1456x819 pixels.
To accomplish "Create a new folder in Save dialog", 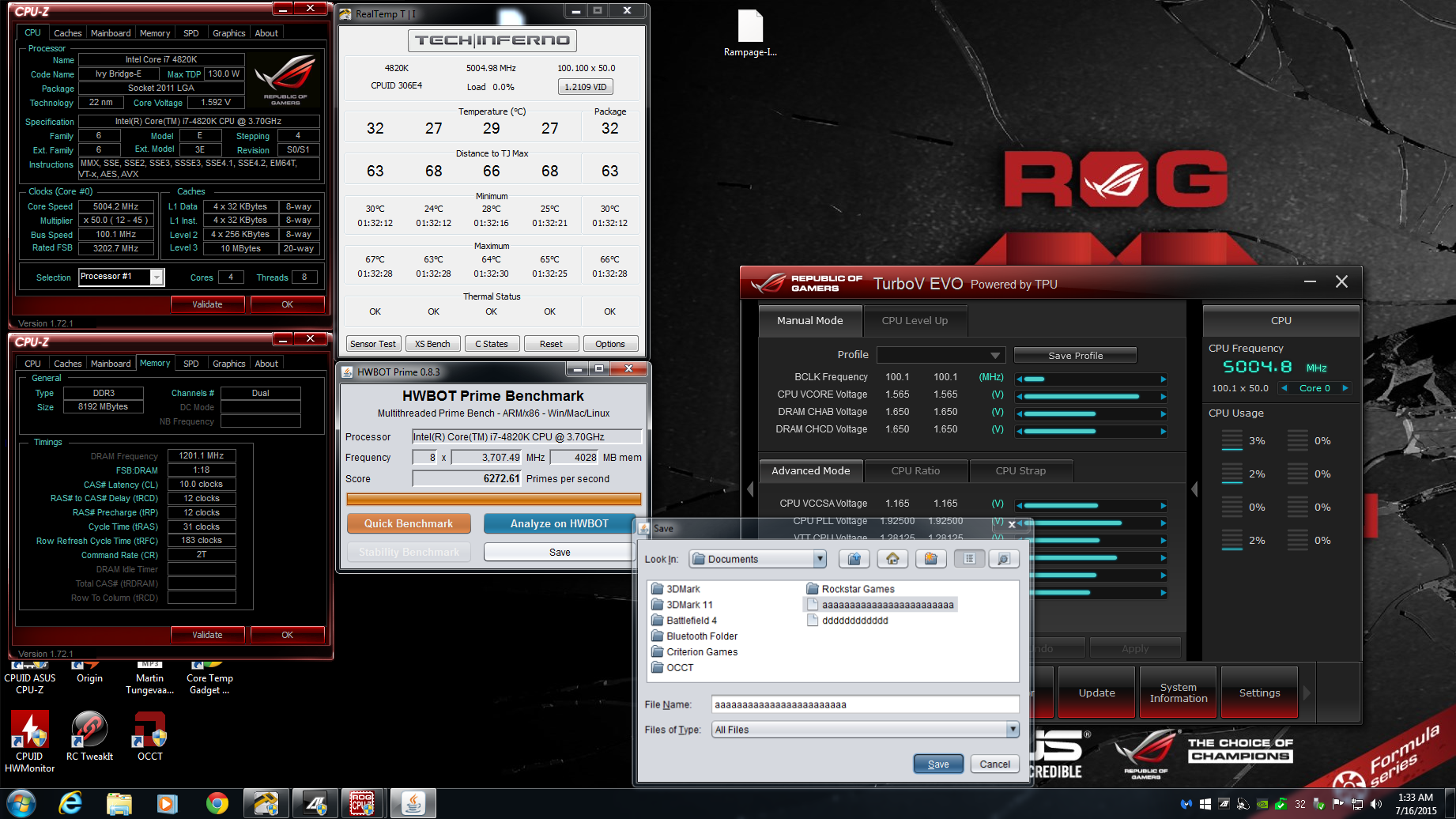I will (x=931, y=559).
